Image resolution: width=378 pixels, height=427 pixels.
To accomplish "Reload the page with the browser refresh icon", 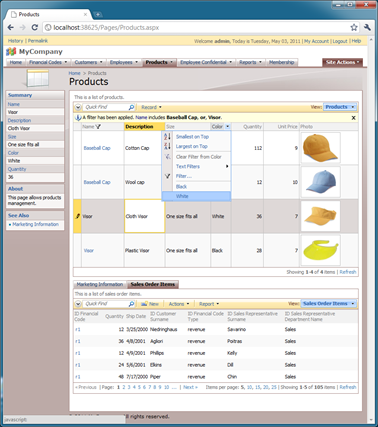I will click(x=34, y=27).
